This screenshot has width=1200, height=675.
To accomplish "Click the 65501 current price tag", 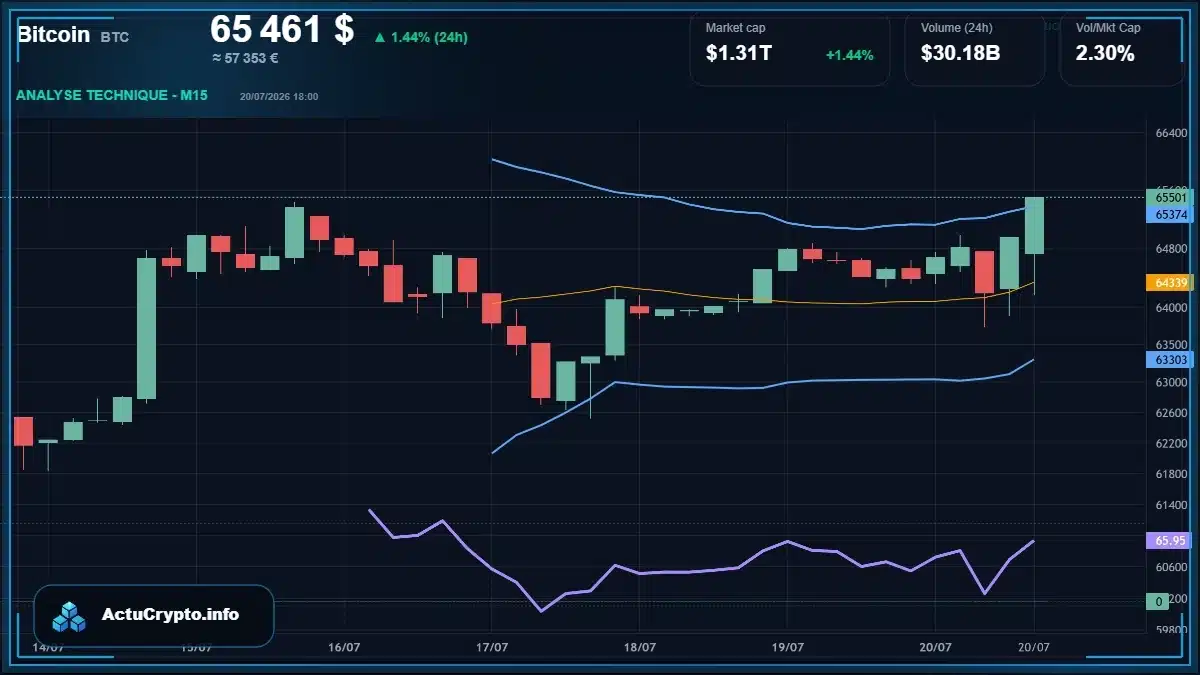I will (1170, 198).
